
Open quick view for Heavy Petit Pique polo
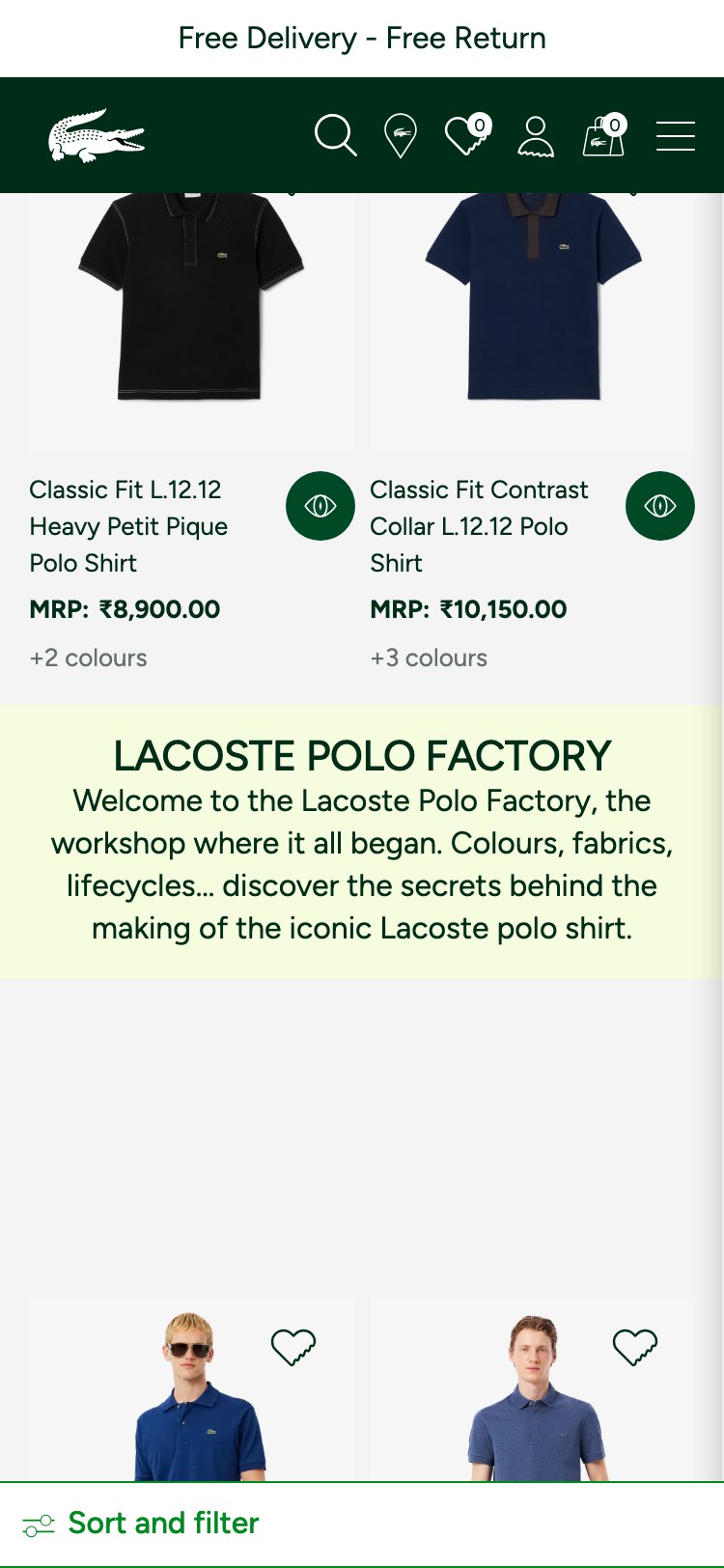320,505
